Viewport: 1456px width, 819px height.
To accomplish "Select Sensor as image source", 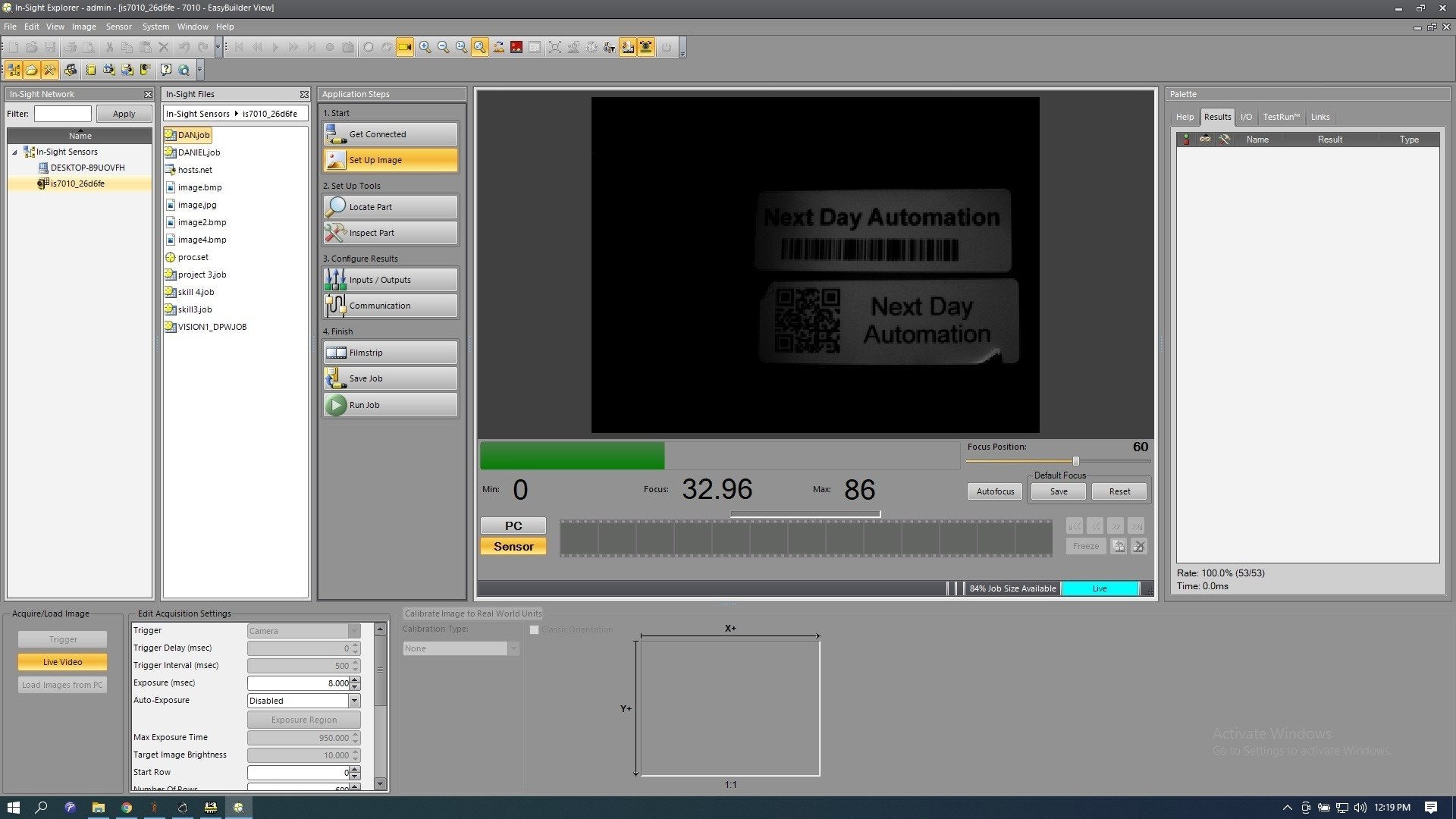I will pos(513,546).
